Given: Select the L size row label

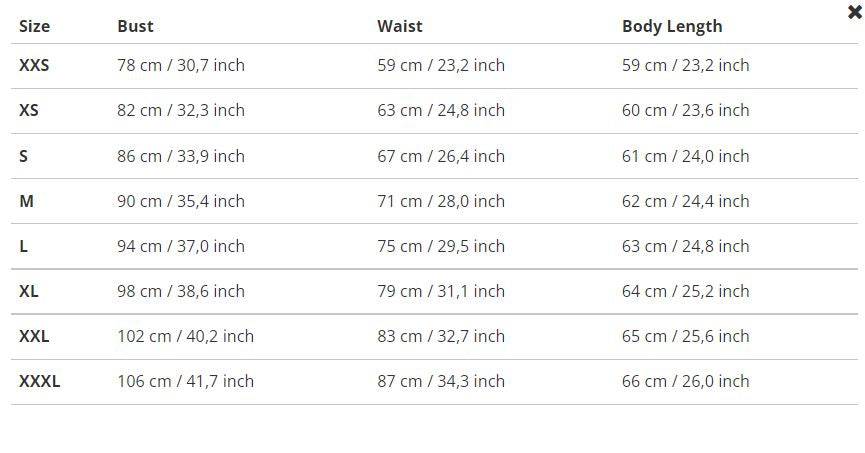Looking at the screenshot, I should point(24,246).
